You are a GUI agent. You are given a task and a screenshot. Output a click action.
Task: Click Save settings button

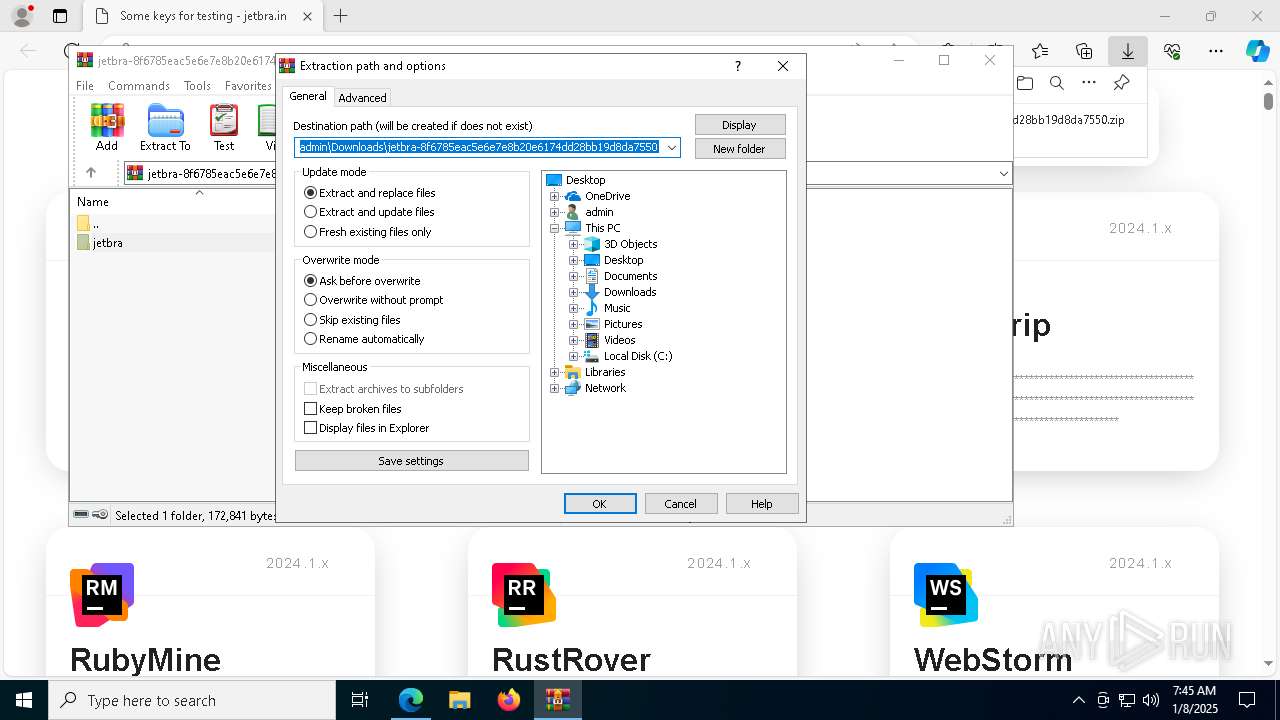(x=411, y=461)
